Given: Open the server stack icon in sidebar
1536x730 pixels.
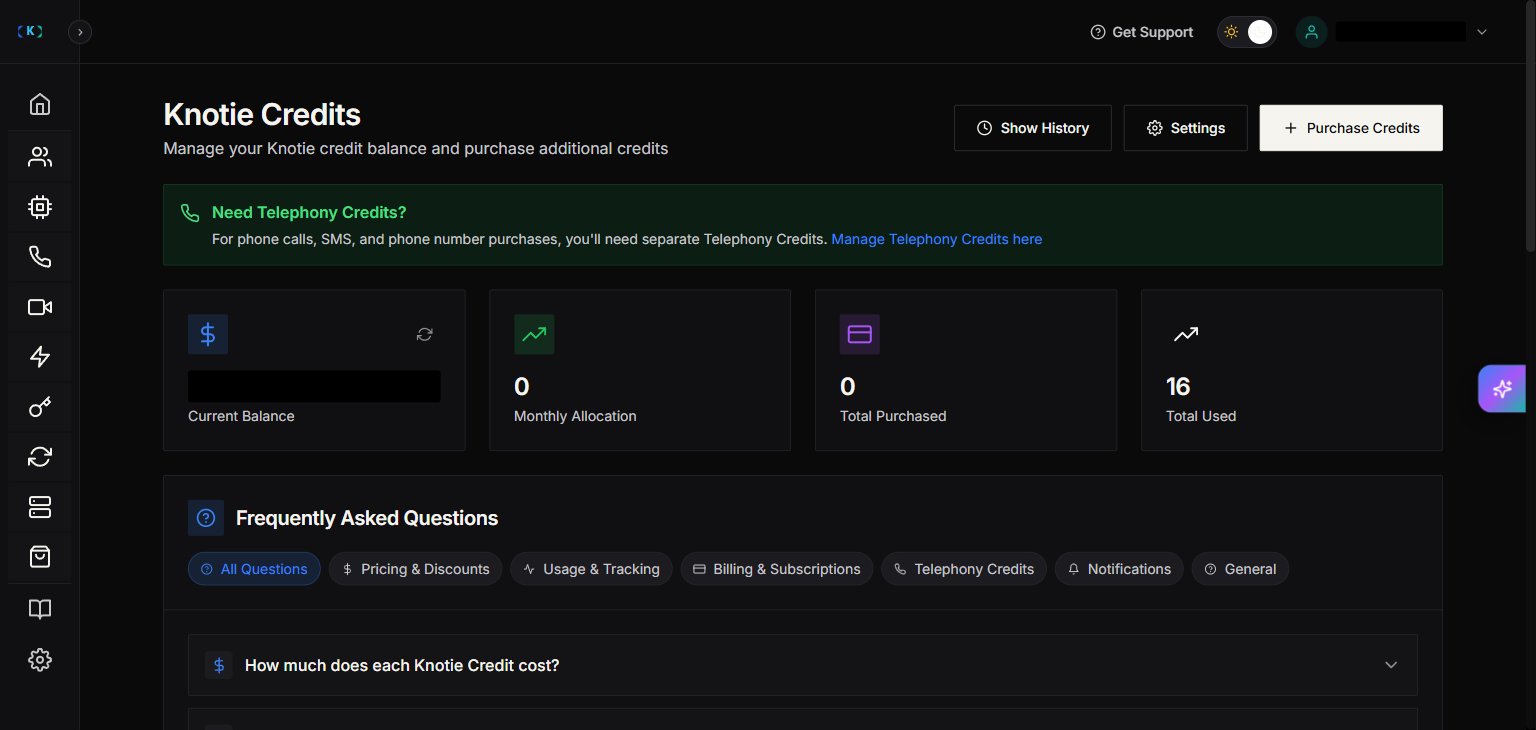Looking at the screenshot, I should [39, 507].
